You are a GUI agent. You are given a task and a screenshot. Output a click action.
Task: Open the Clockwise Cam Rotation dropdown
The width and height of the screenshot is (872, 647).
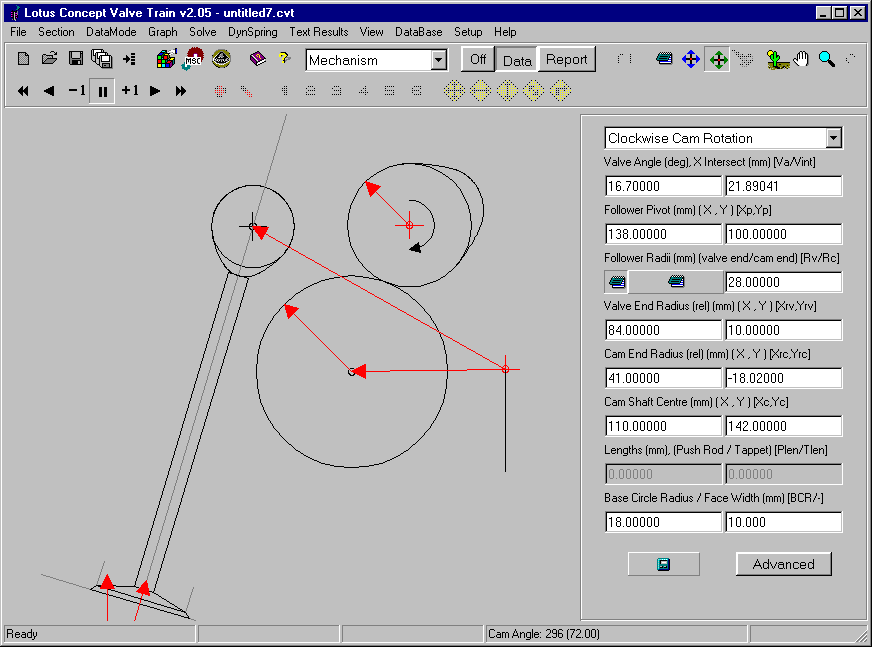[833, 138]
